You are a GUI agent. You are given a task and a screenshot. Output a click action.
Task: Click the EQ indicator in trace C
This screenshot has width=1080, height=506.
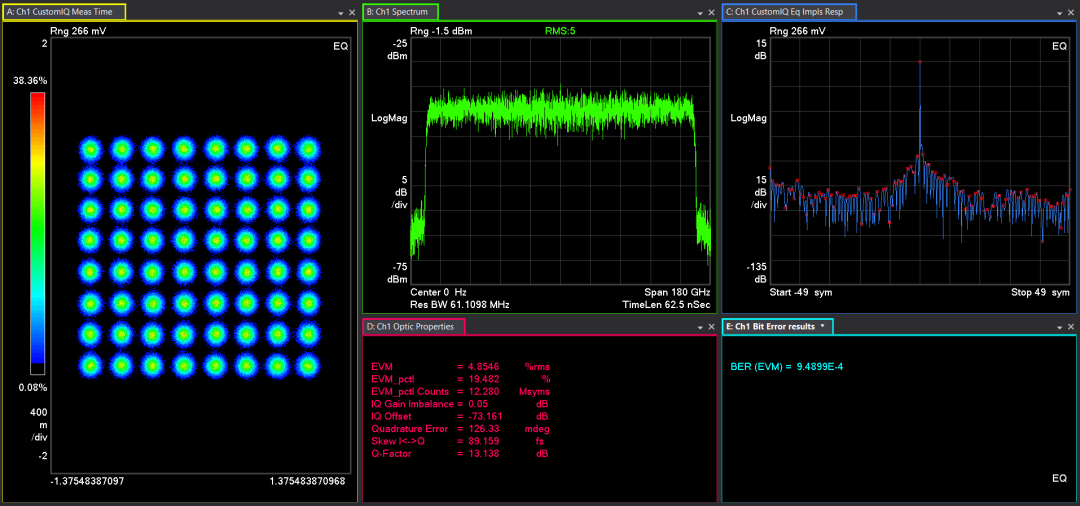[1059, 46]
